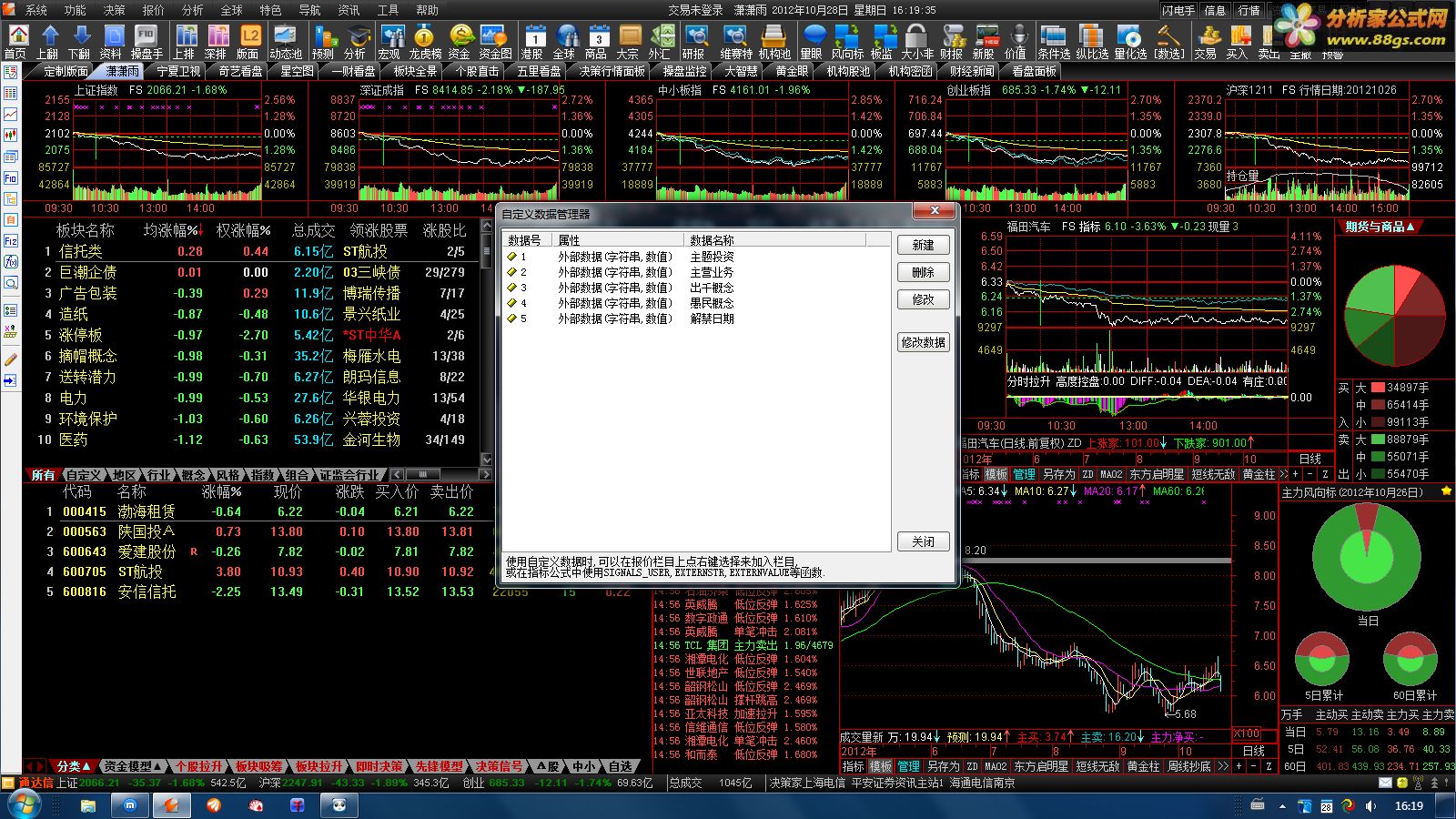The height and width of the screenshot is (819, 1456).
Task: Select the 资金模型 bottom tab
Action: [x=131, y=766]
